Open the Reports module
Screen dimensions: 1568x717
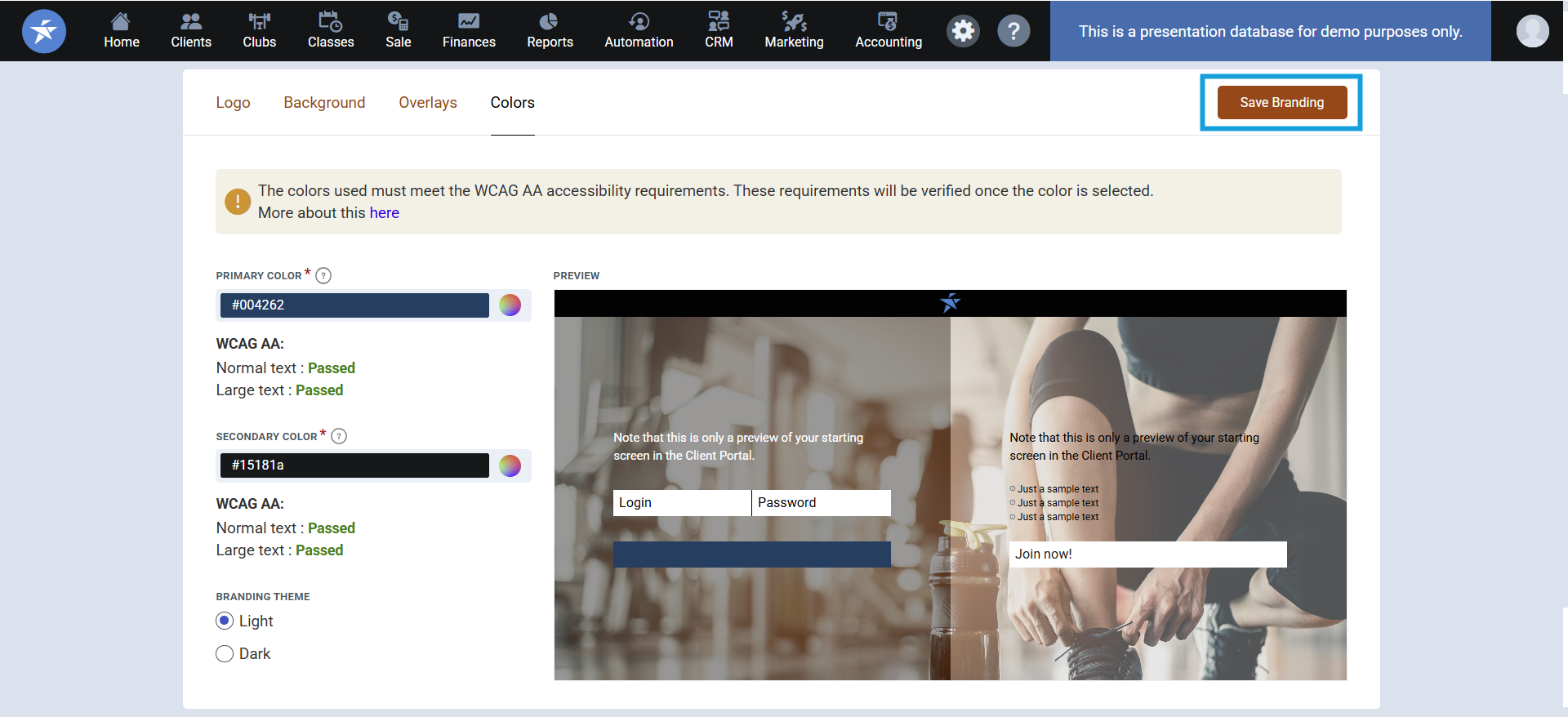[550, 31]
